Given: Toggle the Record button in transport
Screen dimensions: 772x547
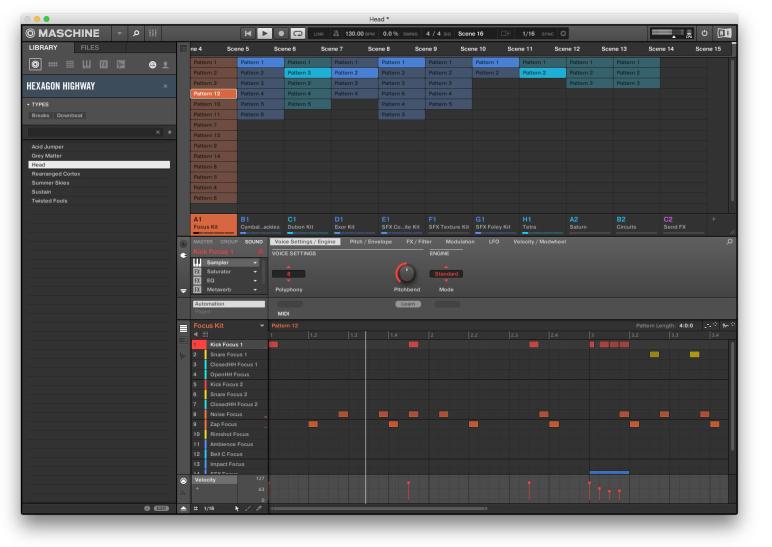Looking at the screenshot, I should (281, 33).
